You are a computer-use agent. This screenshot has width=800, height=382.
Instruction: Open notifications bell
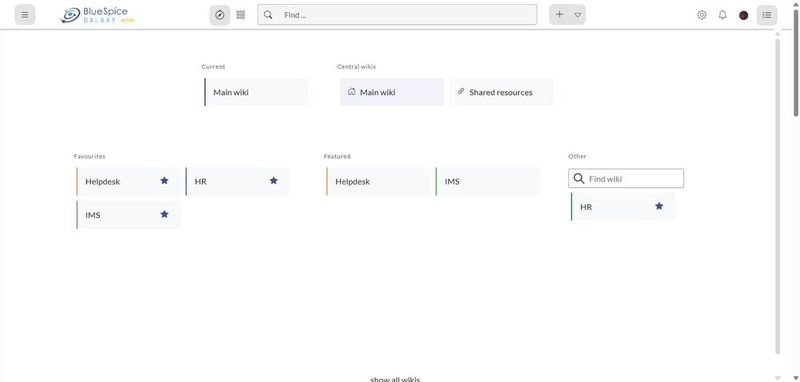point(722,15)
